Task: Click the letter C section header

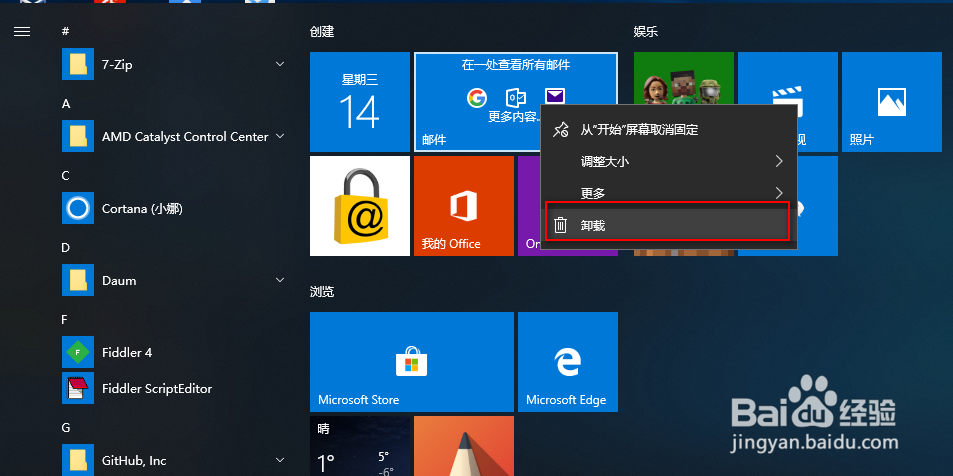Action: click(66, 176)
